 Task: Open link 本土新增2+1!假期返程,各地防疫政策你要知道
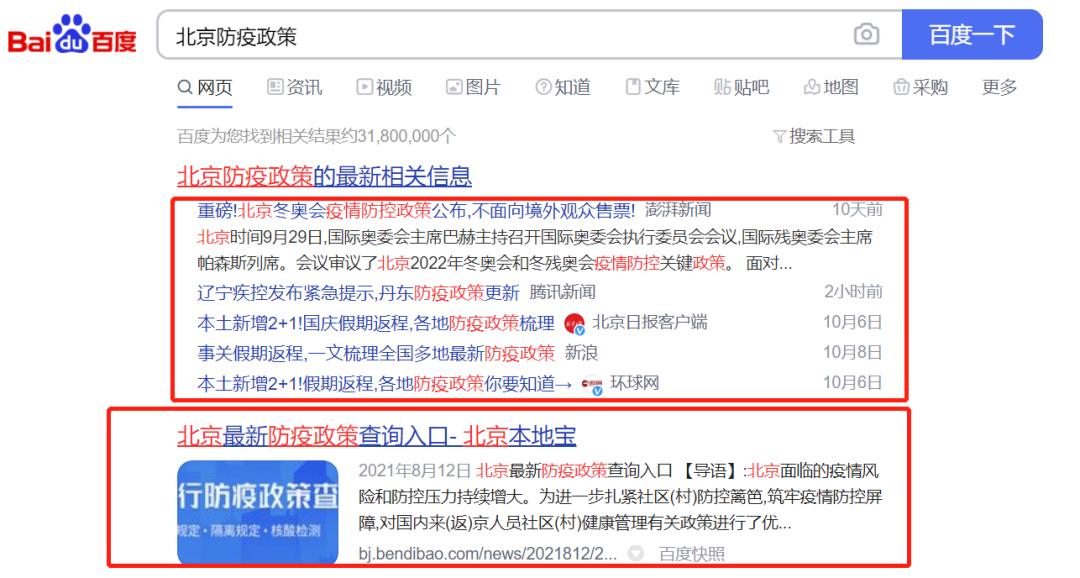click(x=384, y=384)
